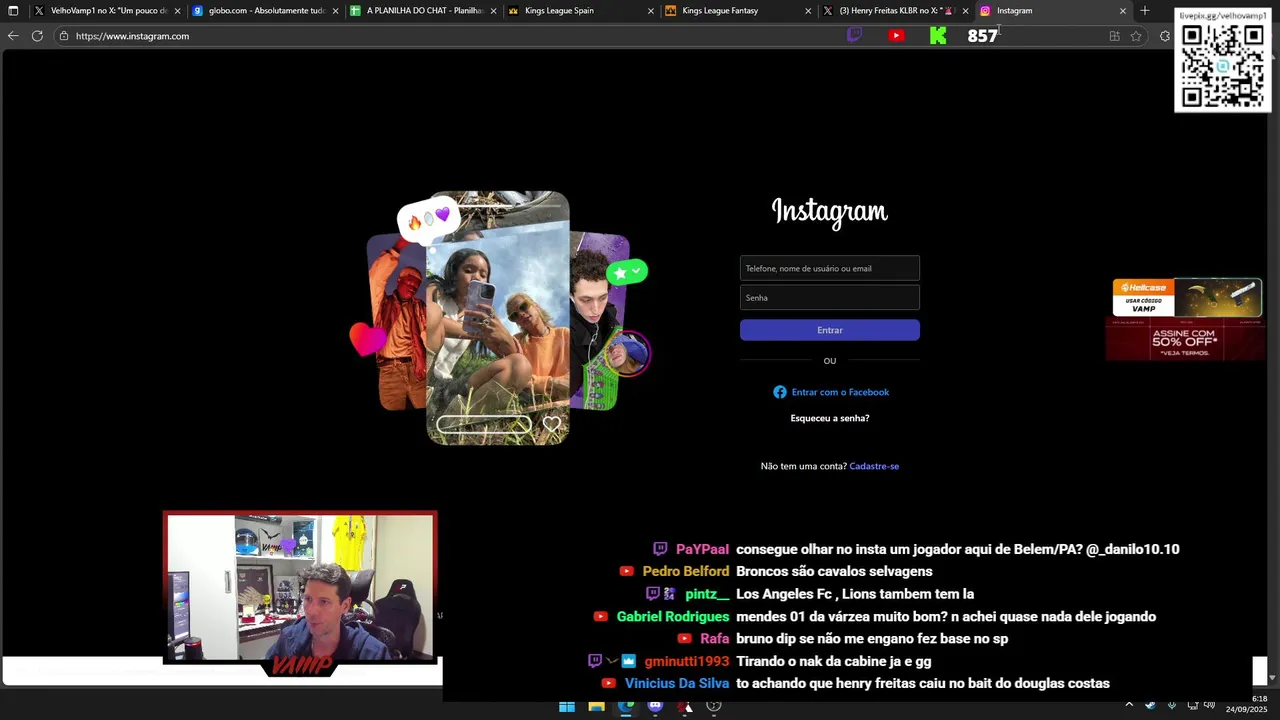The image size is (1280, 720).
Task: Click the Rafa chat username
Action: [x=715, y=639]
